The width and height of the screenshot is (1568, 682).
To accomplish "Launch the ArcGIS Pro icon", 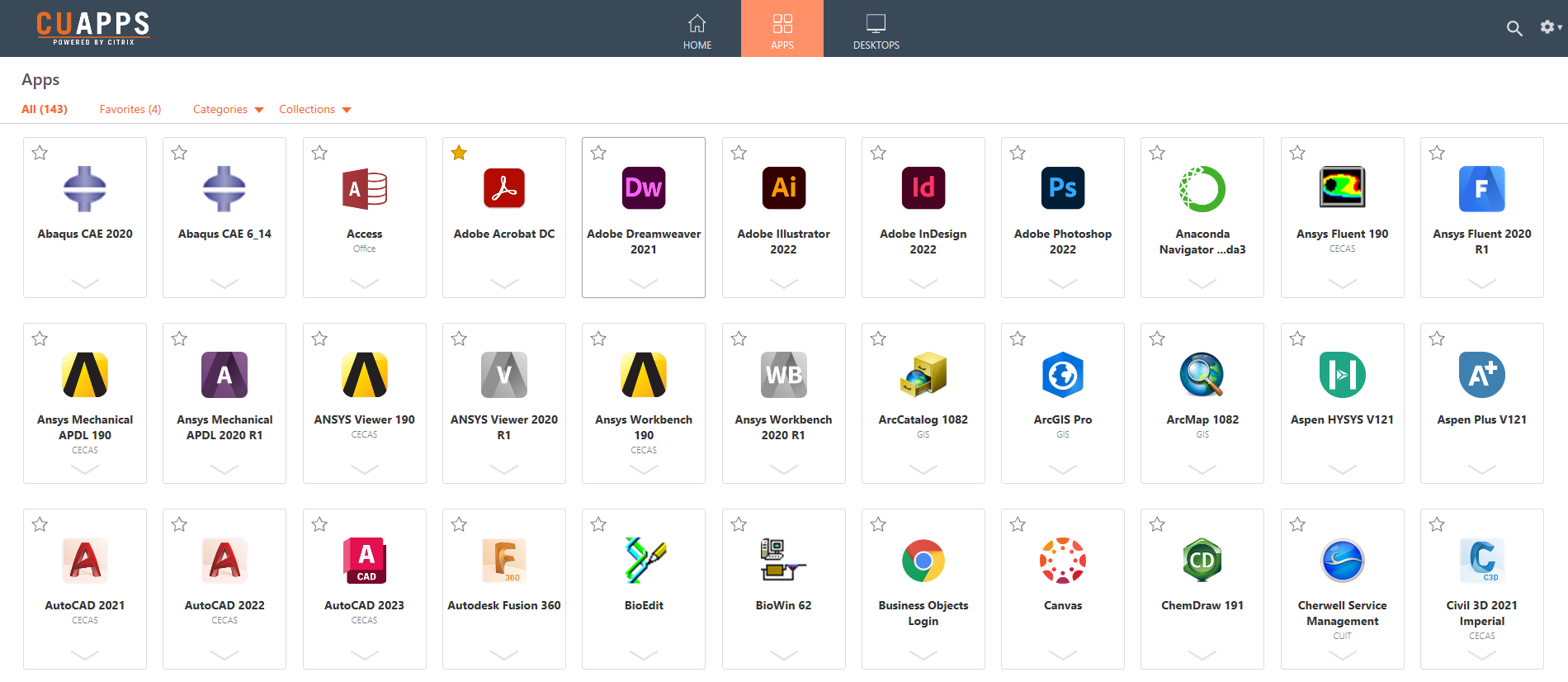I will [x=1063, y=374].
